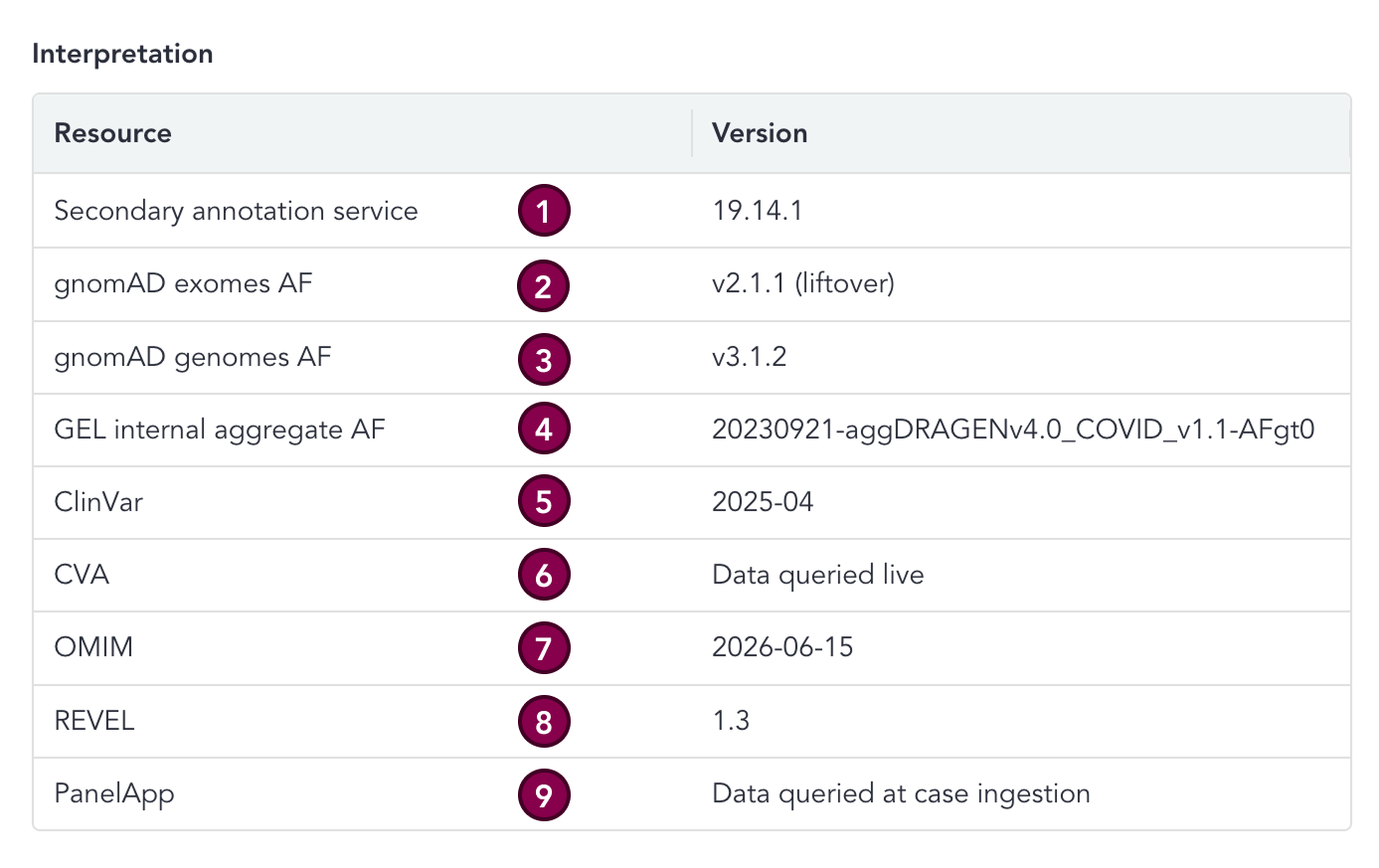Select marker 2 next to gnomAD exomes AF
Viewport: 1379px width, 868px height.
544,286
